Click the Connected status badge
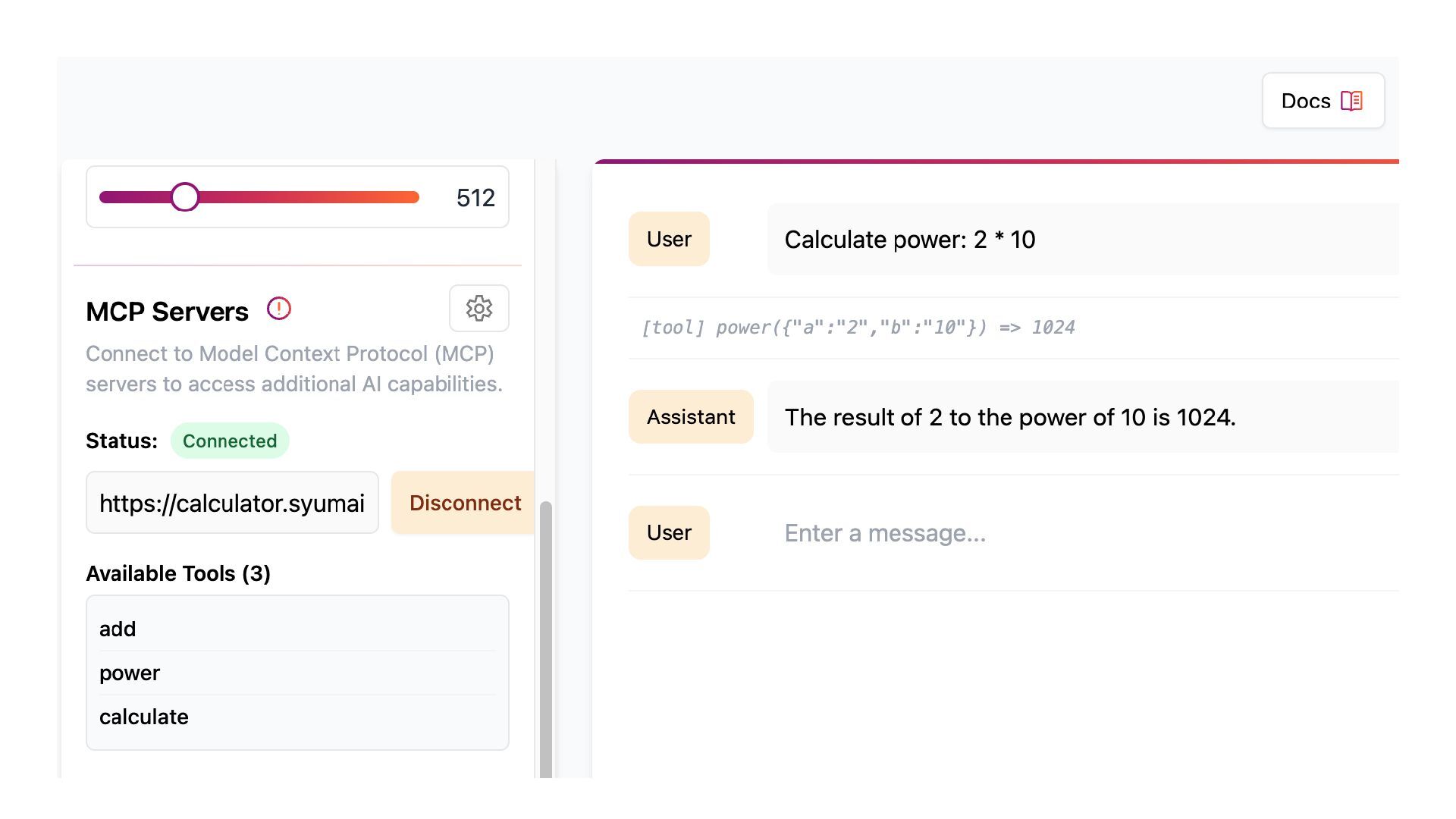Screen dimensions: 1456x819 230,441
